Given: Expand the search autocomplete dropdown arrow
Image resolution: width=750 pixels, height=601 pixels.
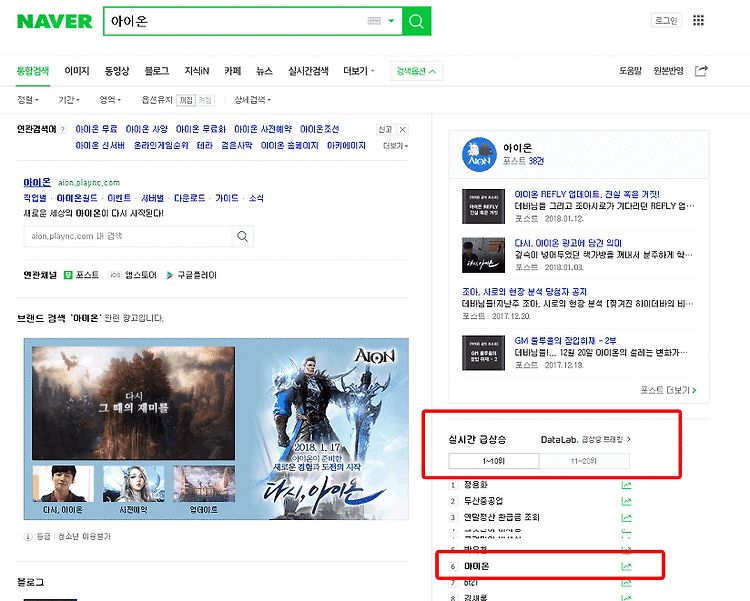Looking at the screenshot, I should coord(391,21).
